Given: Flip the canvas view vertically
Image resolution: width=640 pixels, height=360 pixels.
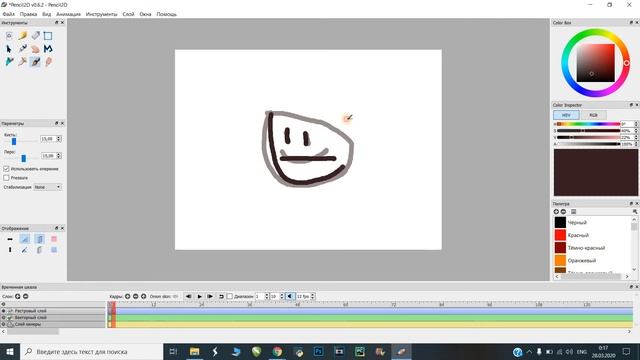Looking at the screenshot, I should point(10,250).
